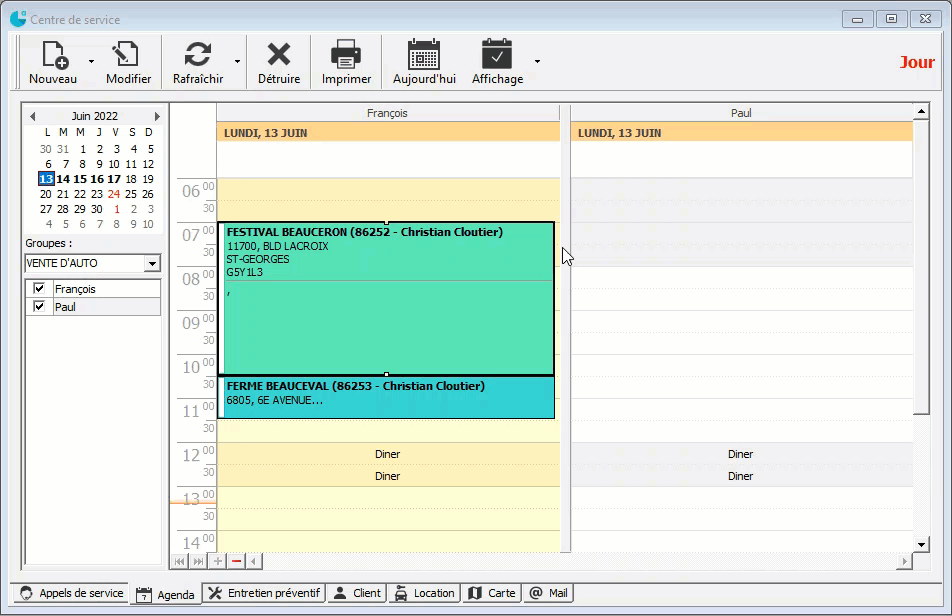The image size is (952, 616).
Task: Jump to today with Aujourd'hui icon
Action: coord(424,55)
